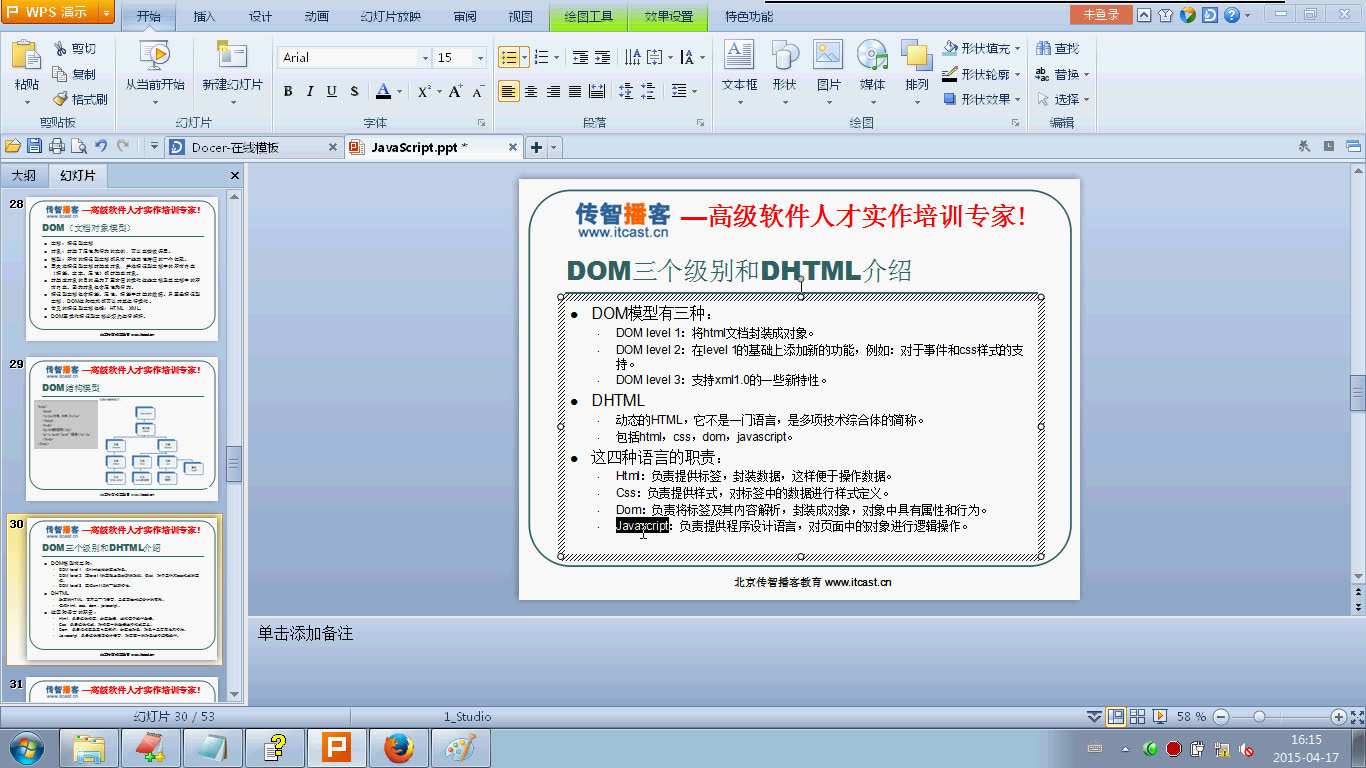Screen dimensions: 1366x768
Task: Open the Animation (动画) ribbon tab
Action: click(x=316, y=16)
